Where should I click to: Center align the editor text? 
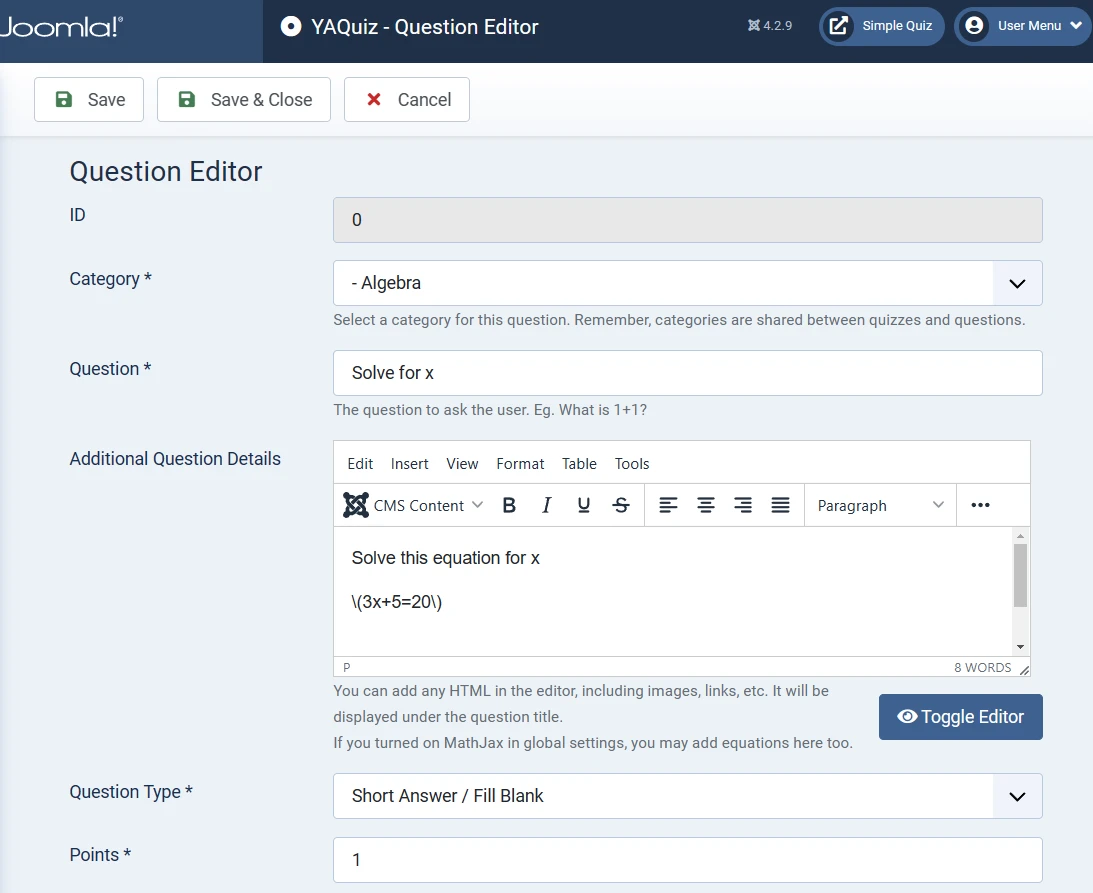point(706,506)
